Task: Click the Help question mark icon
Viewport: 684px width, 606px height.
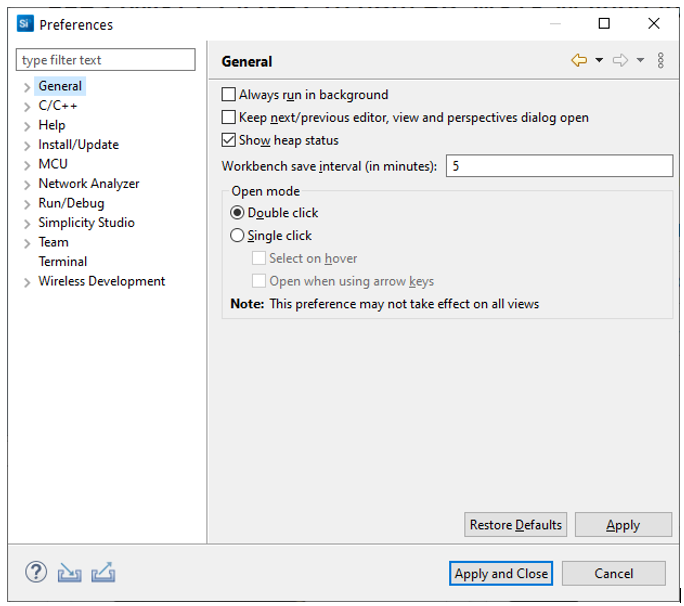Action: coord(36,572)
